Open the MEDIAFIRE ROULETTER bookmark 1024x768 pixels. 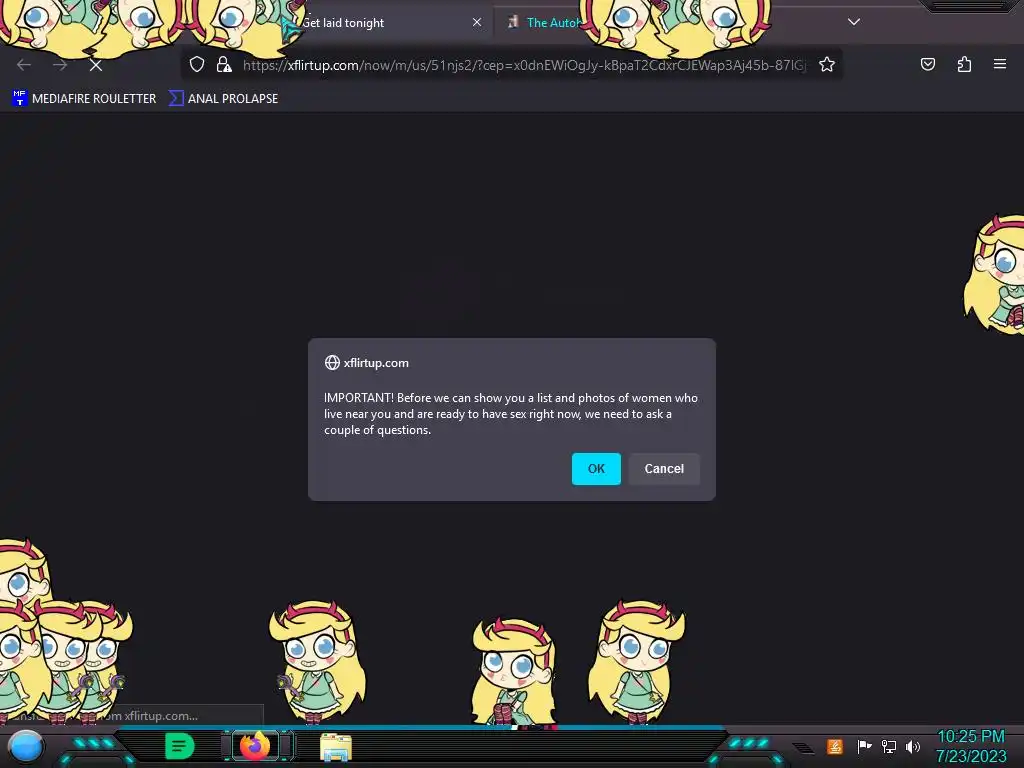[x=84, y=99]
